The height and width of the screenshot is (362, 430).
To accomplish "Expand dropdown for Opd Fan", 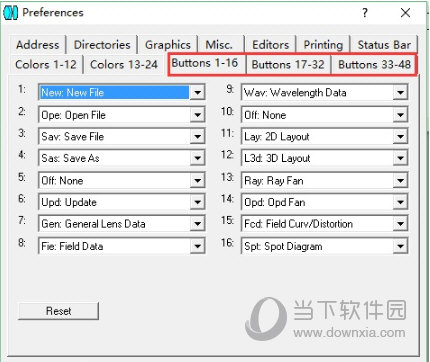I will (400, 202).
